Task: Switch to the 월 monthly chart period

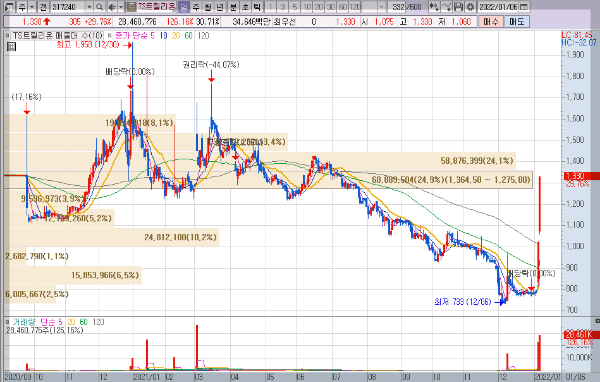Action: click(x=208, y=7)
